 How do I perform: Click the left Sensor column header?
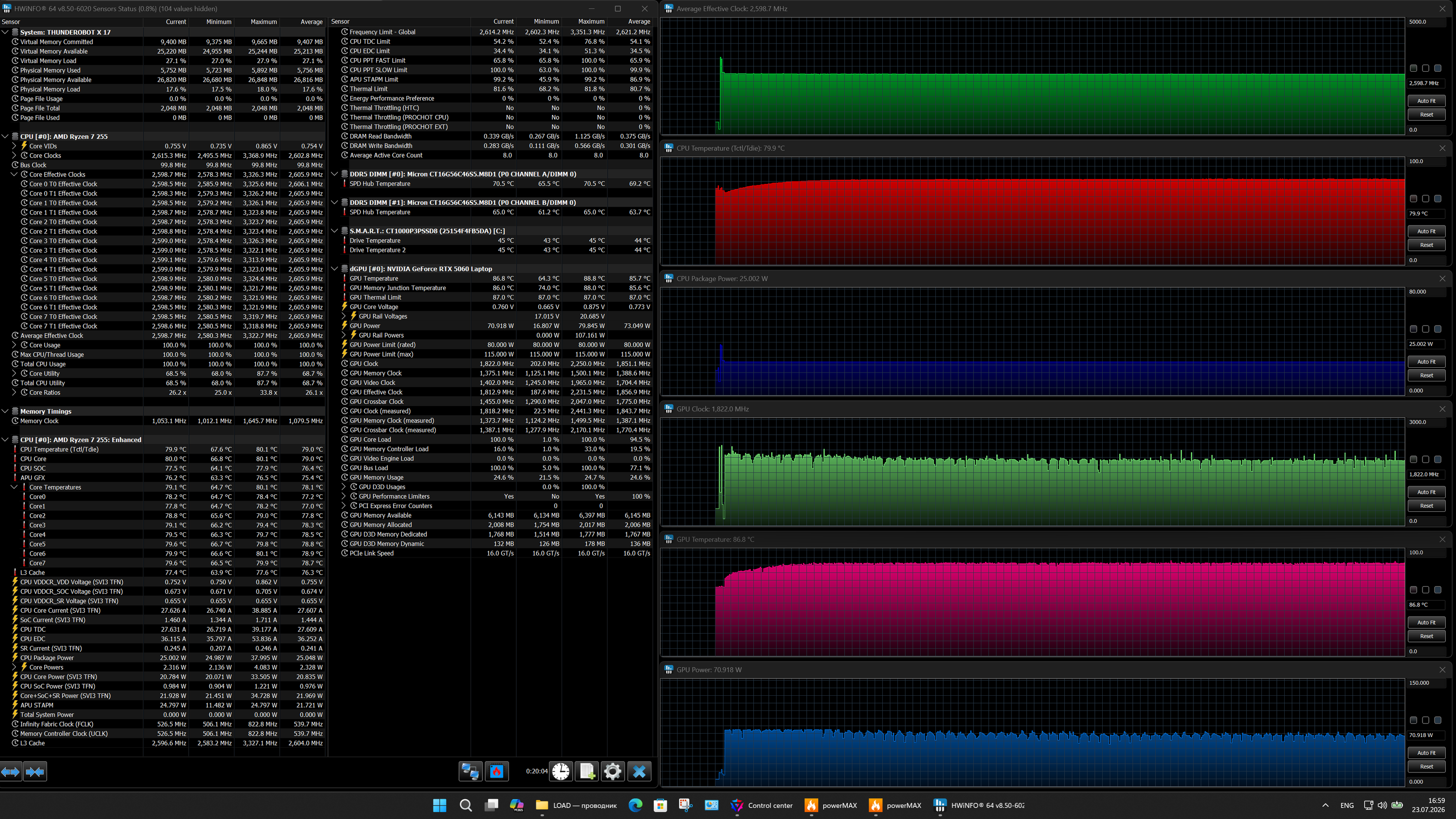(x=71, y=22)
